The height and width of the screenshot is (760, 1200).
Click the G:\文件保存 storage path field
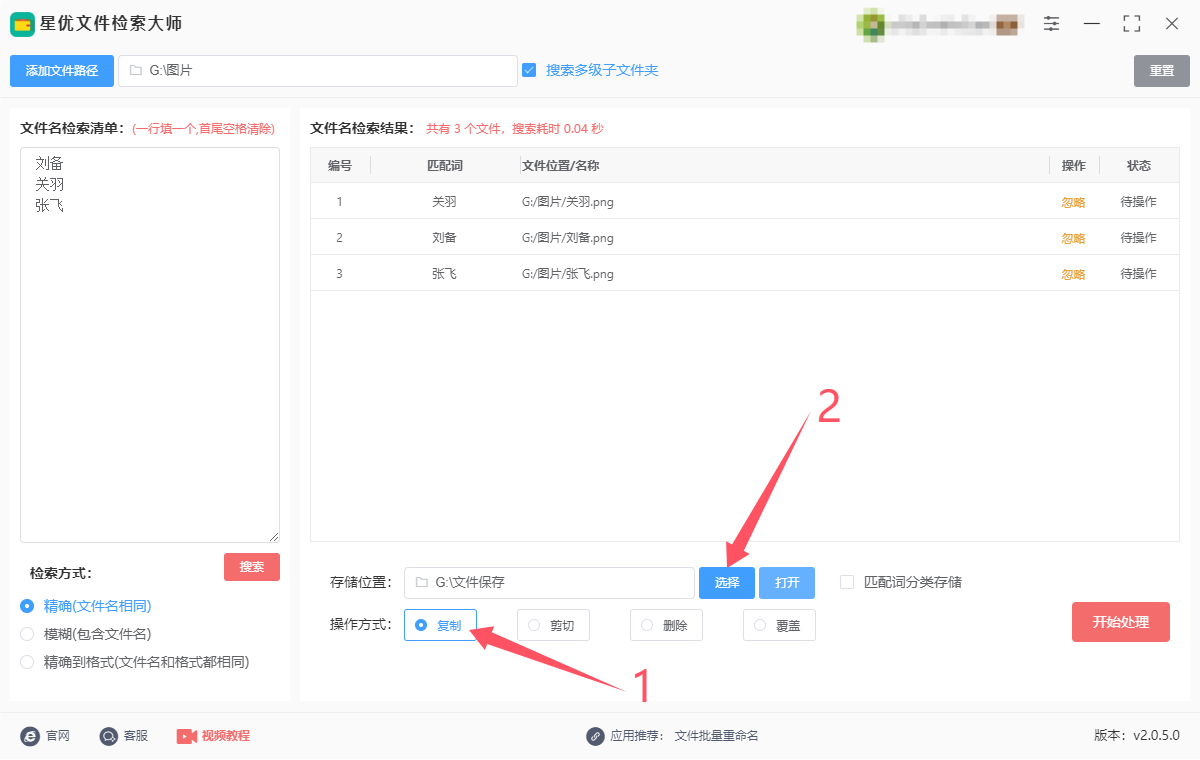tap(549, 583)
